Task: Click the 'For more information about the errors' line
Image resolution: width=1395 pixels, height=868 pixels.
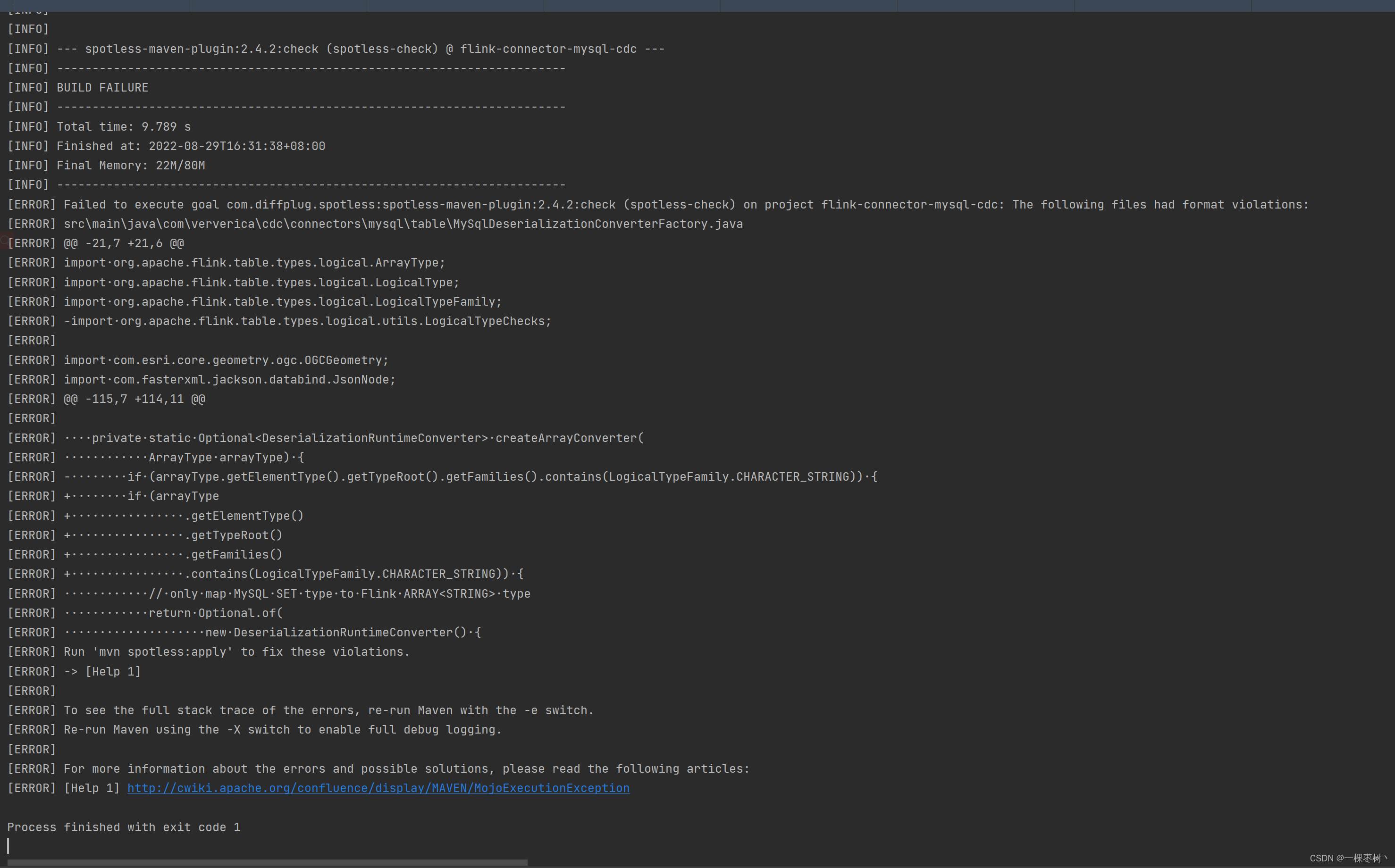Action: (378, 768)
